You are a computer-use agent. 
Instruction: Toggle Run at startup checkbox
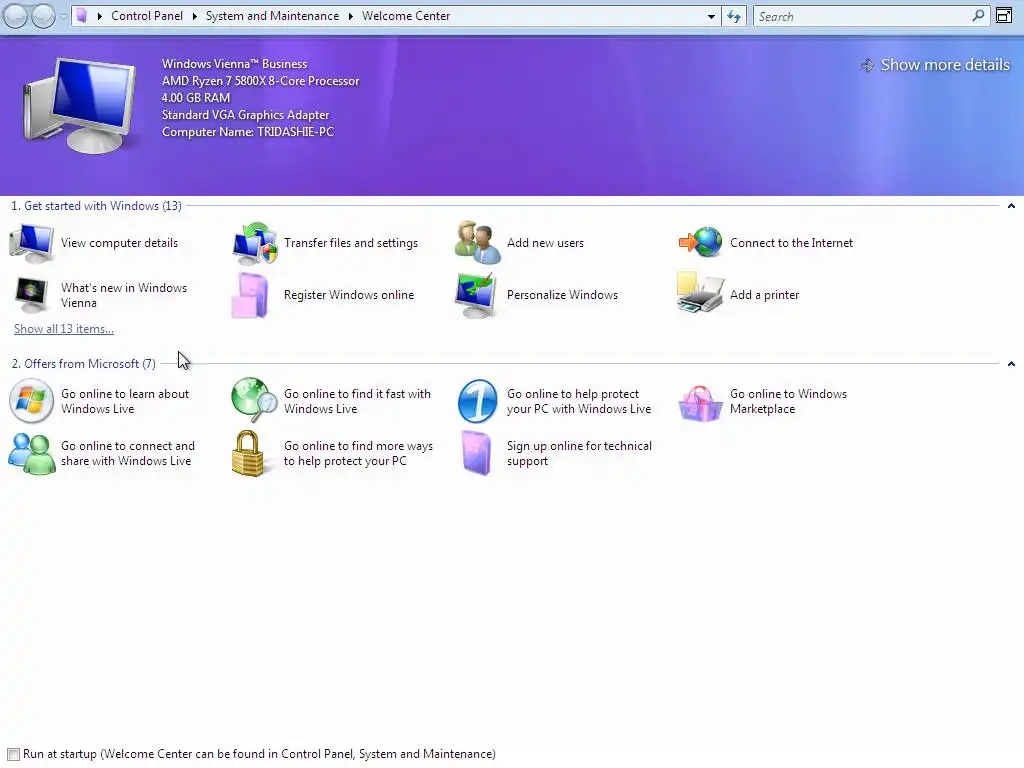13,754
